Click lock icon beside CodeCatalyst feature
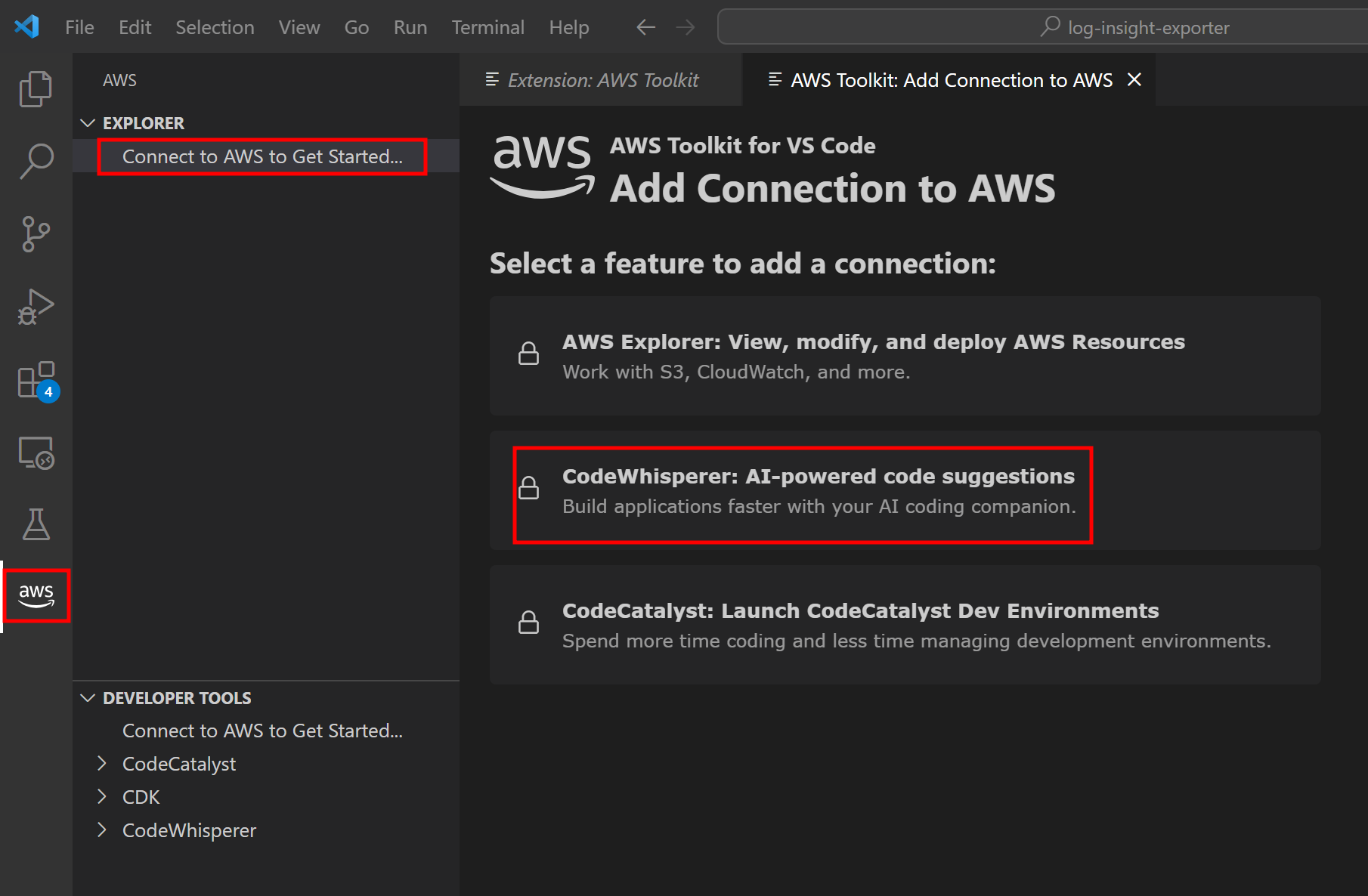 pyautogui.click(x=528, y=622)
